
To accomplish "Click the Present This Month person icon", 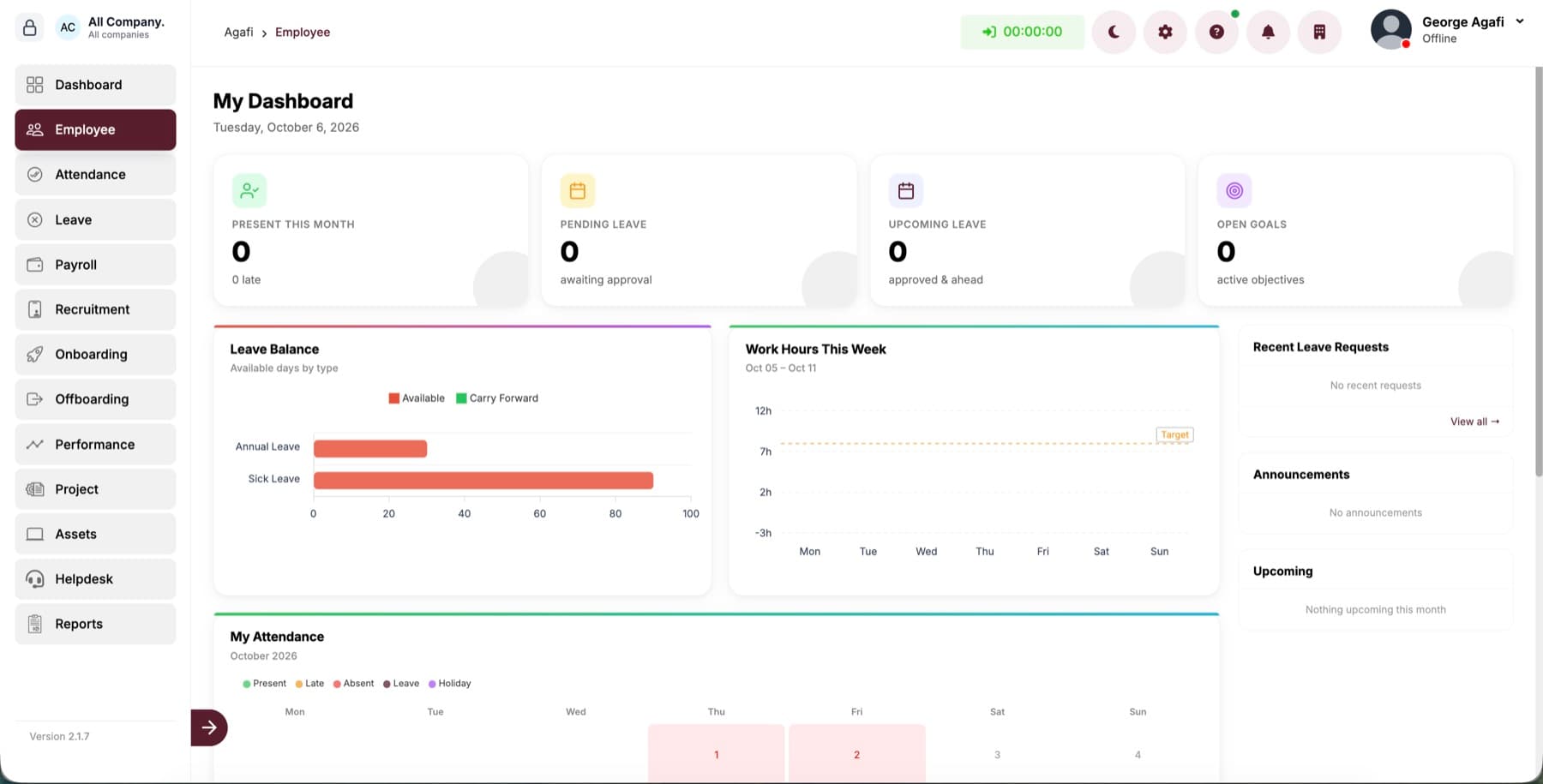I will (x=249, y=190).
